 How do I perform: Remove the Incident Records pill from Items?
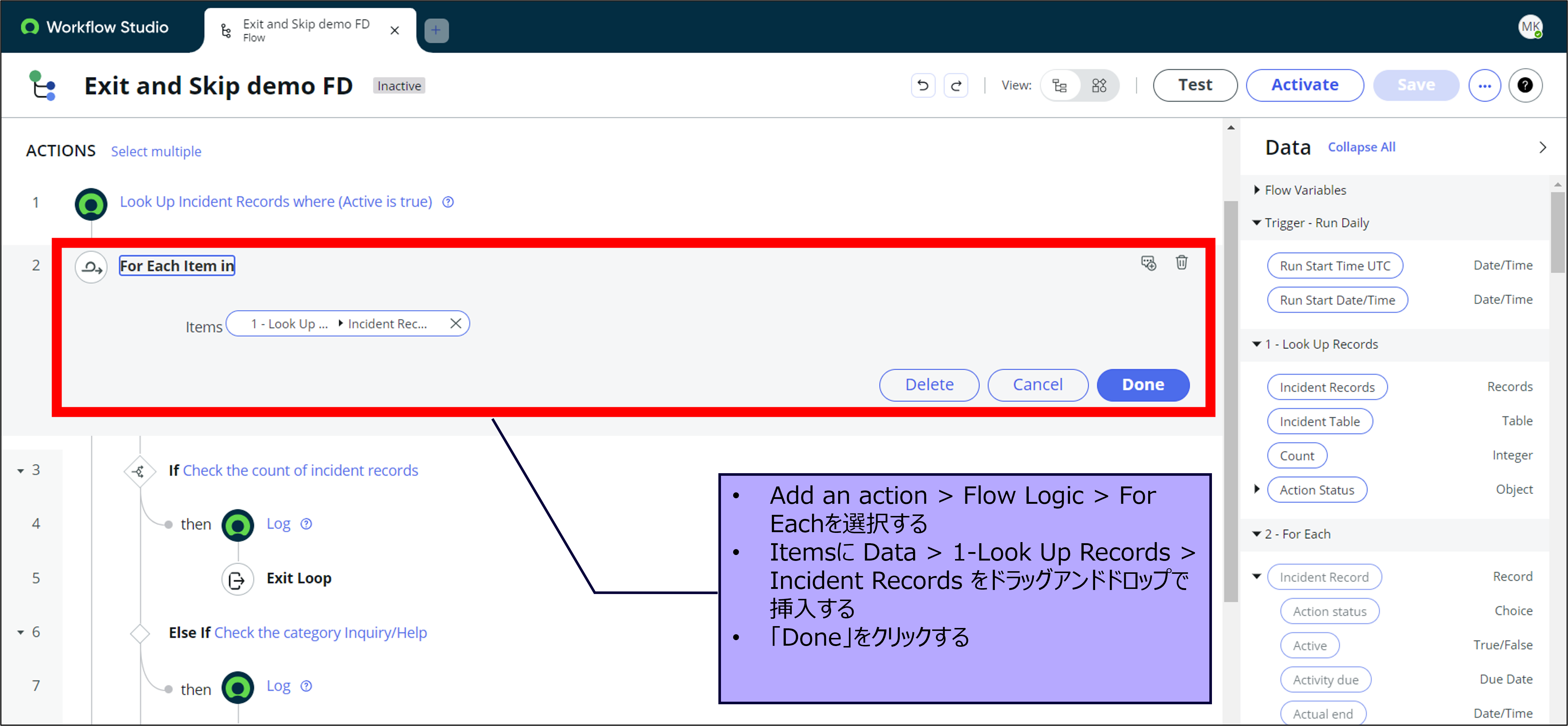[455, 323]
